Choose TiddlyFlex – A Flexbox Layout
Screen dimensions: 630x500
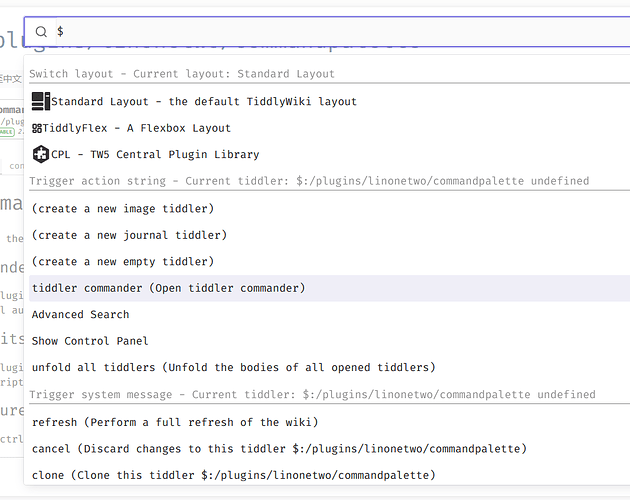click(329, 128)
